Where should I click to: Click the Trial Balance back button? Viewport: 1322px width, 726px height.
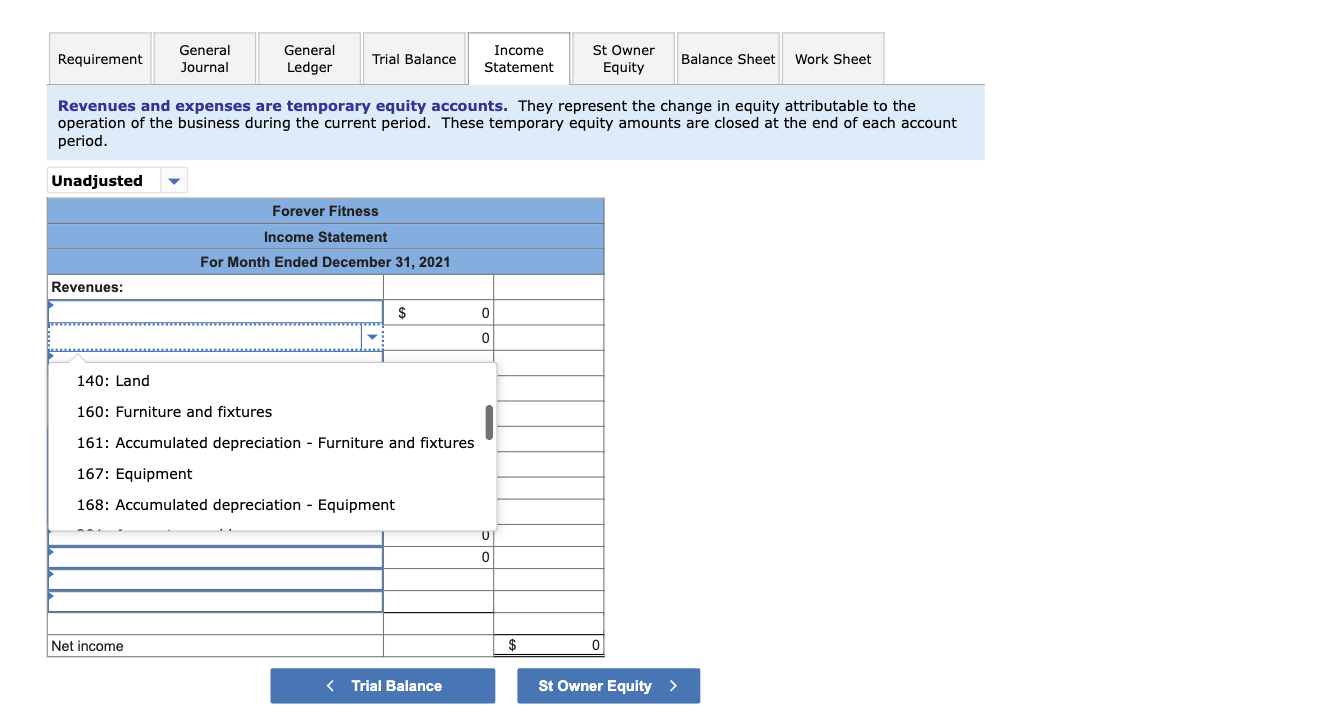(x=383, y=686)
